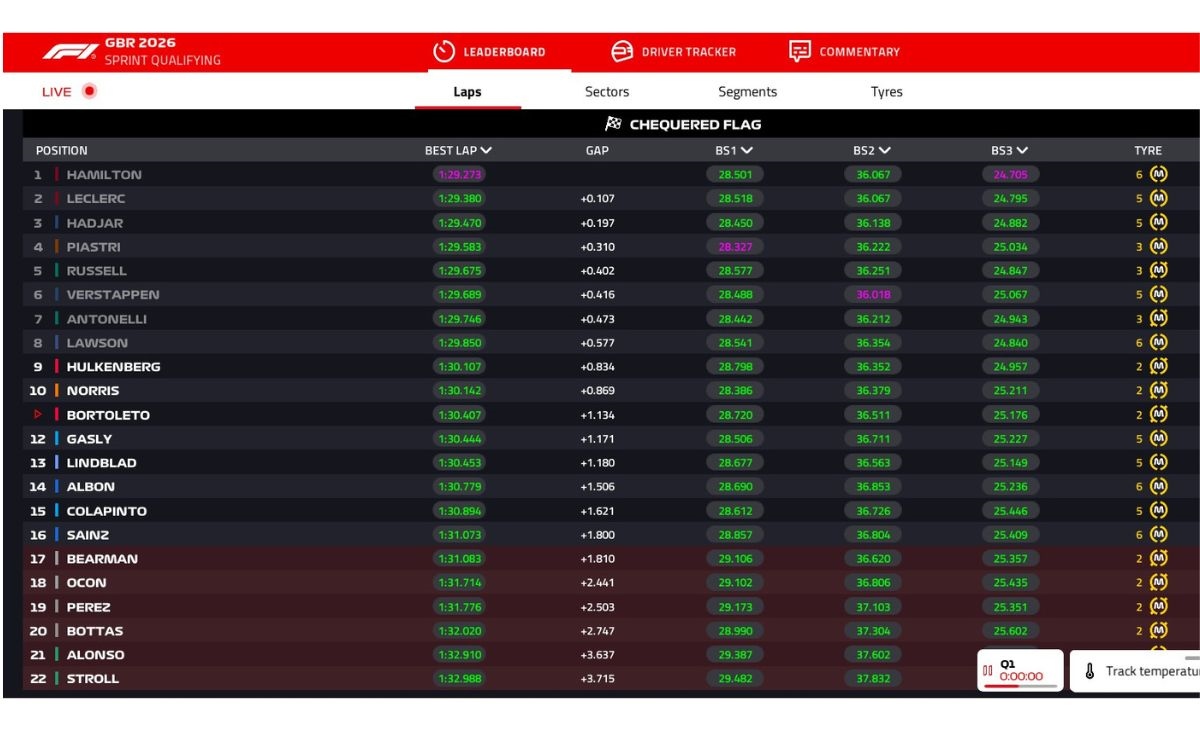Screen dimensions: 1200x729
Task: Expand the BS1 column dropdown
Action: [747, 150]
